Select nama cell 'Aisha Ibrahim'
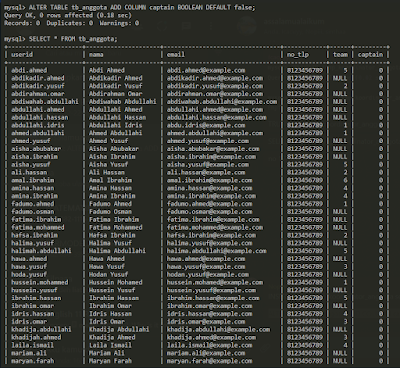Image resolution: width=400 pixels, height=368 pixels. [112, 156]
